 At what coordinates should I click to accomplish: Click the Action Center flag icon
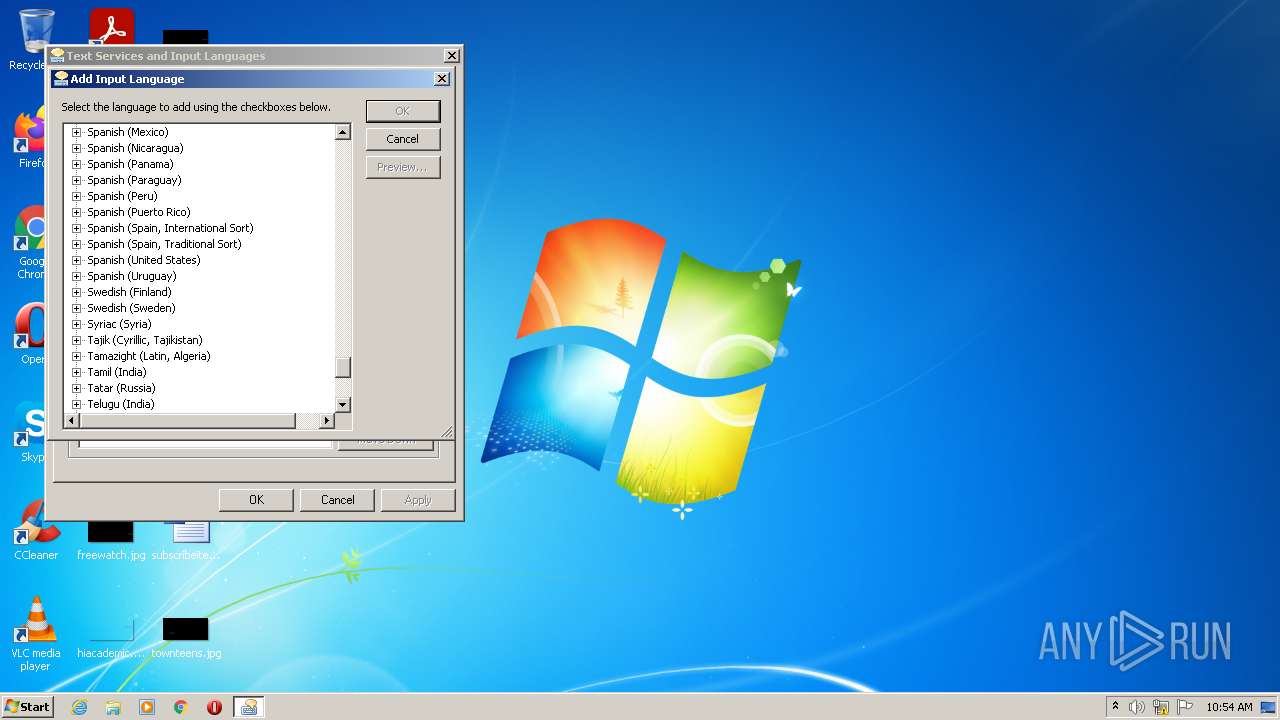(x=1185, y=707)
